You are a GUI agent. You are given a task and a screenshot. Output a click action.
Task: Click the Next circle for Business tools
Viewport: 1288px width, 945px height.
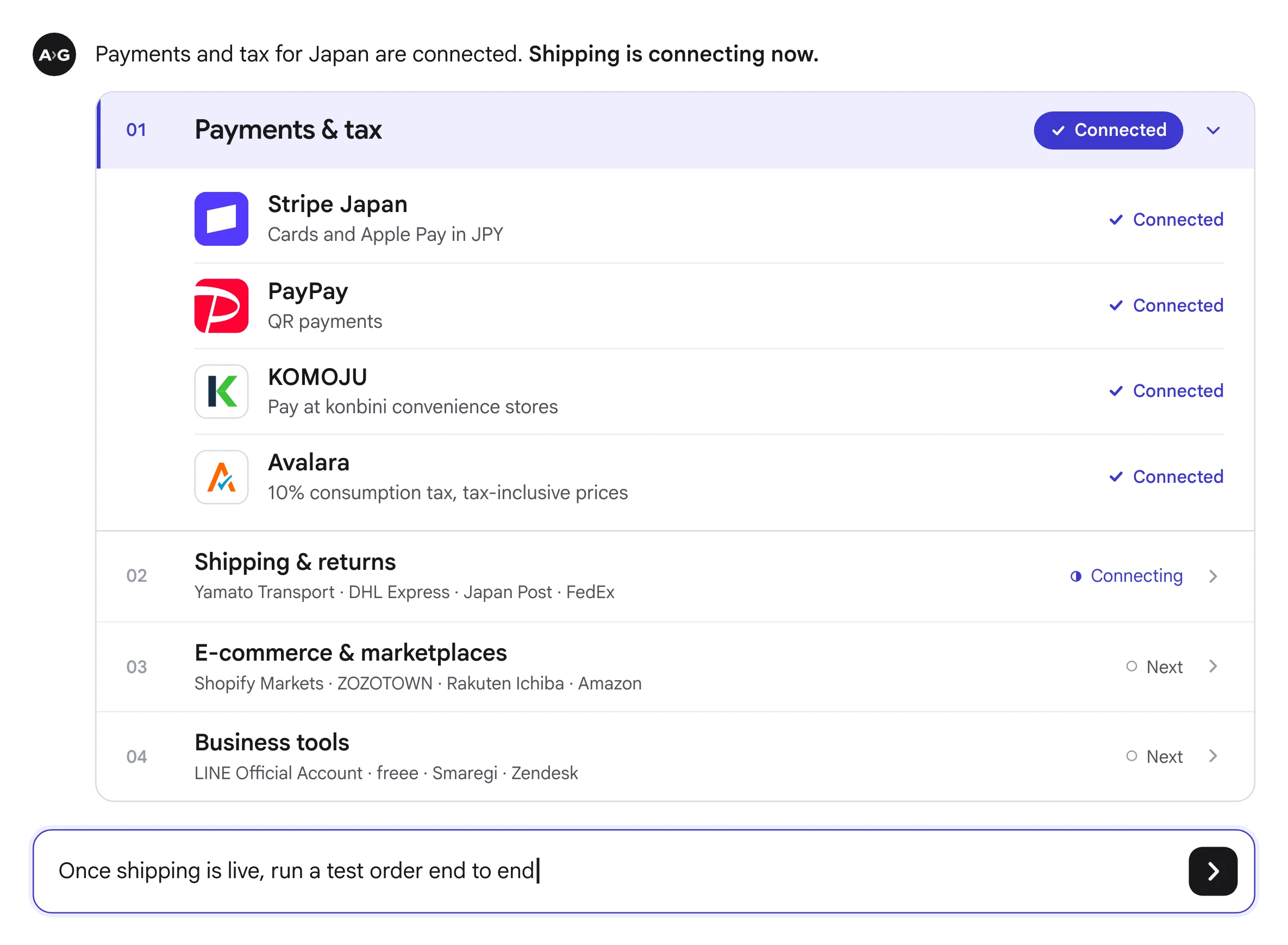[x=1131, y=756]
